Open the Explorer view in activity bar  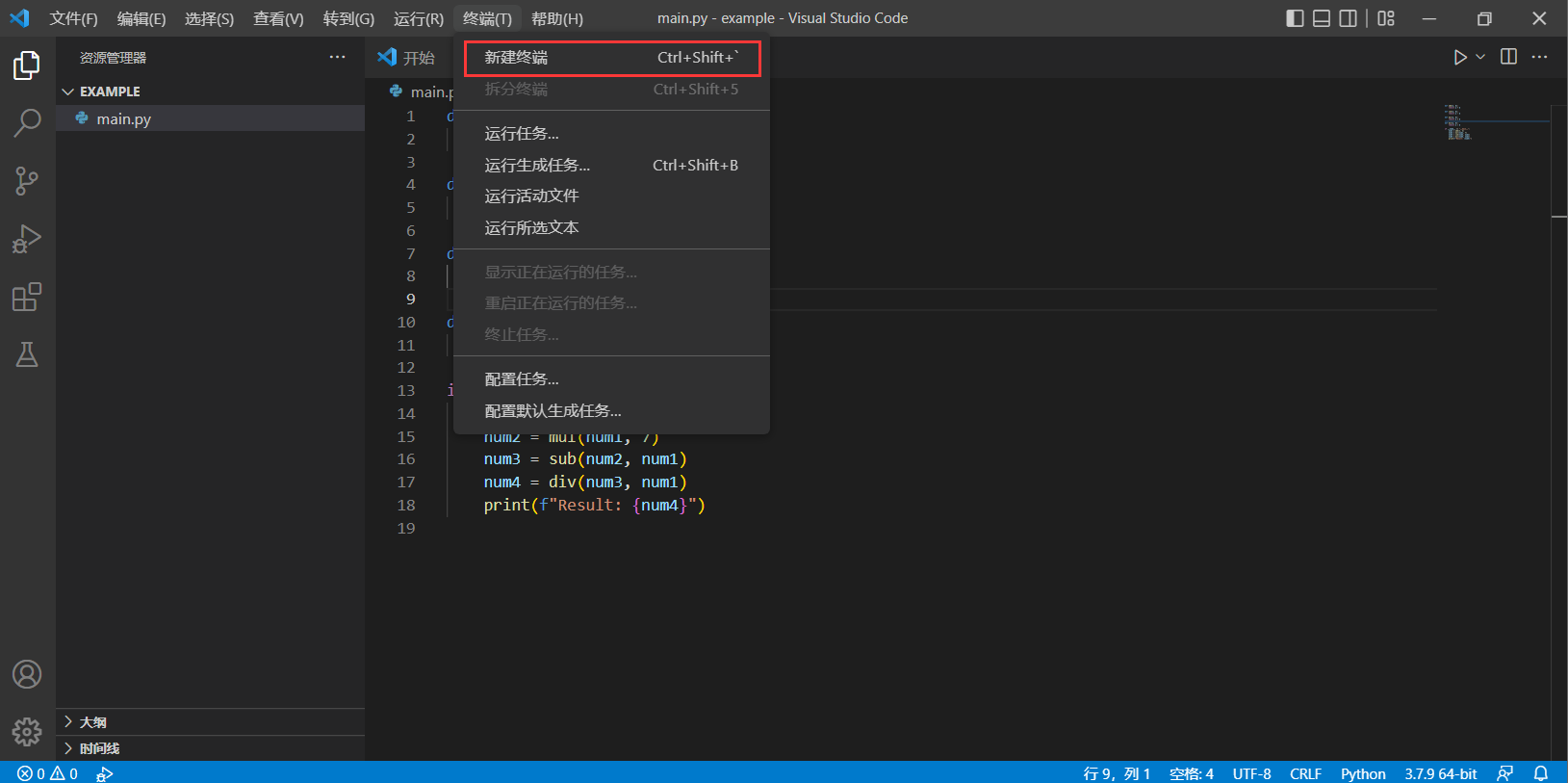click(x=27, y=65)
